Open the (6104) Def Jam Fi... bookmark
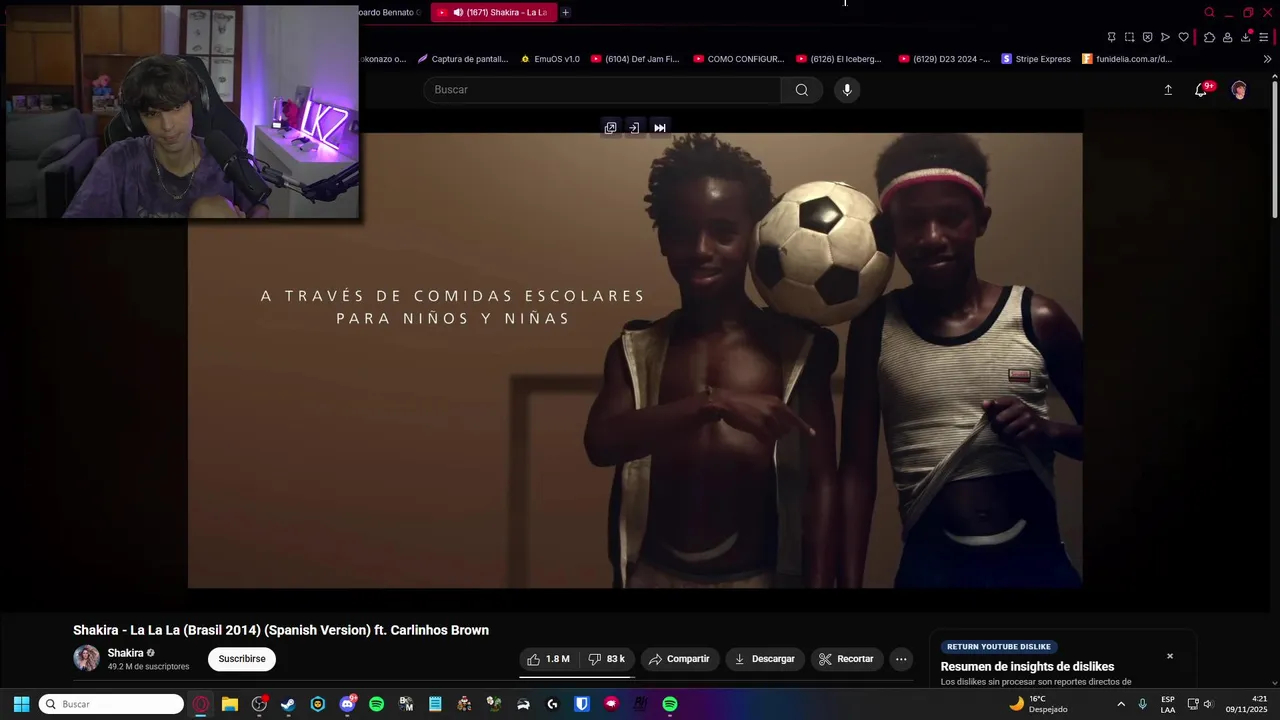Screen dimensions: 1280x720 click(635, 59)
